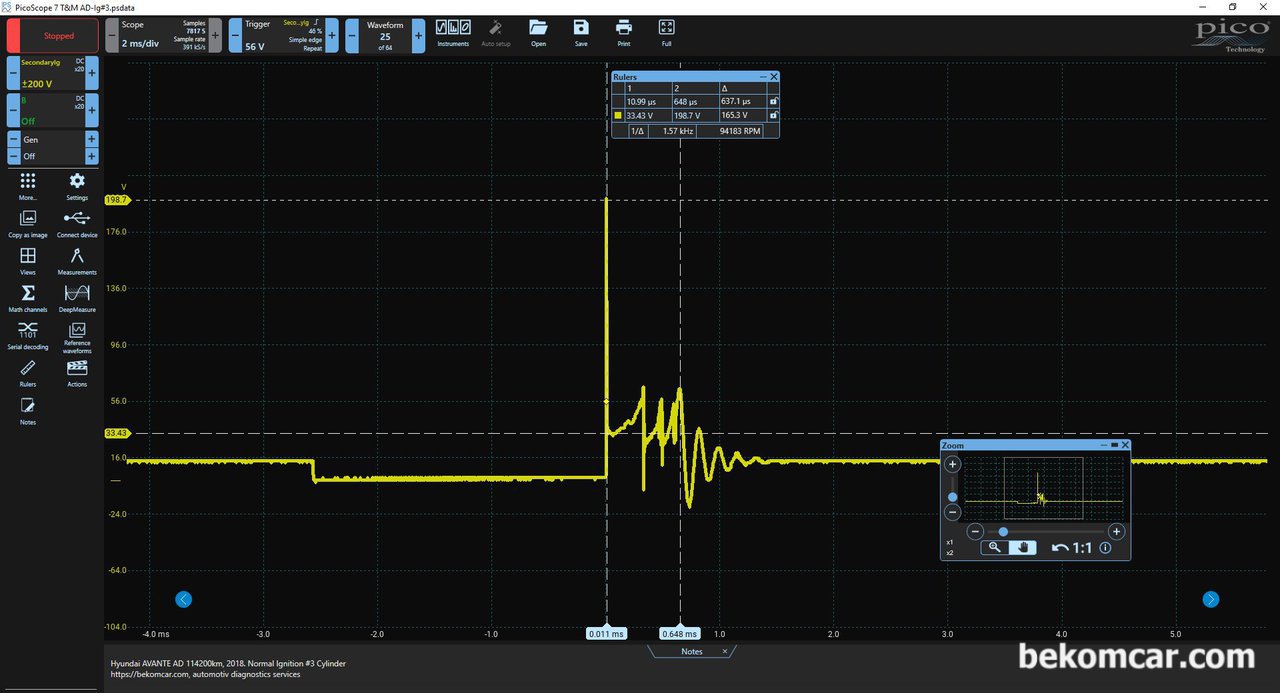Open the Views layout tool
This screenshot has width=1280, height=693.
[28, 261]
